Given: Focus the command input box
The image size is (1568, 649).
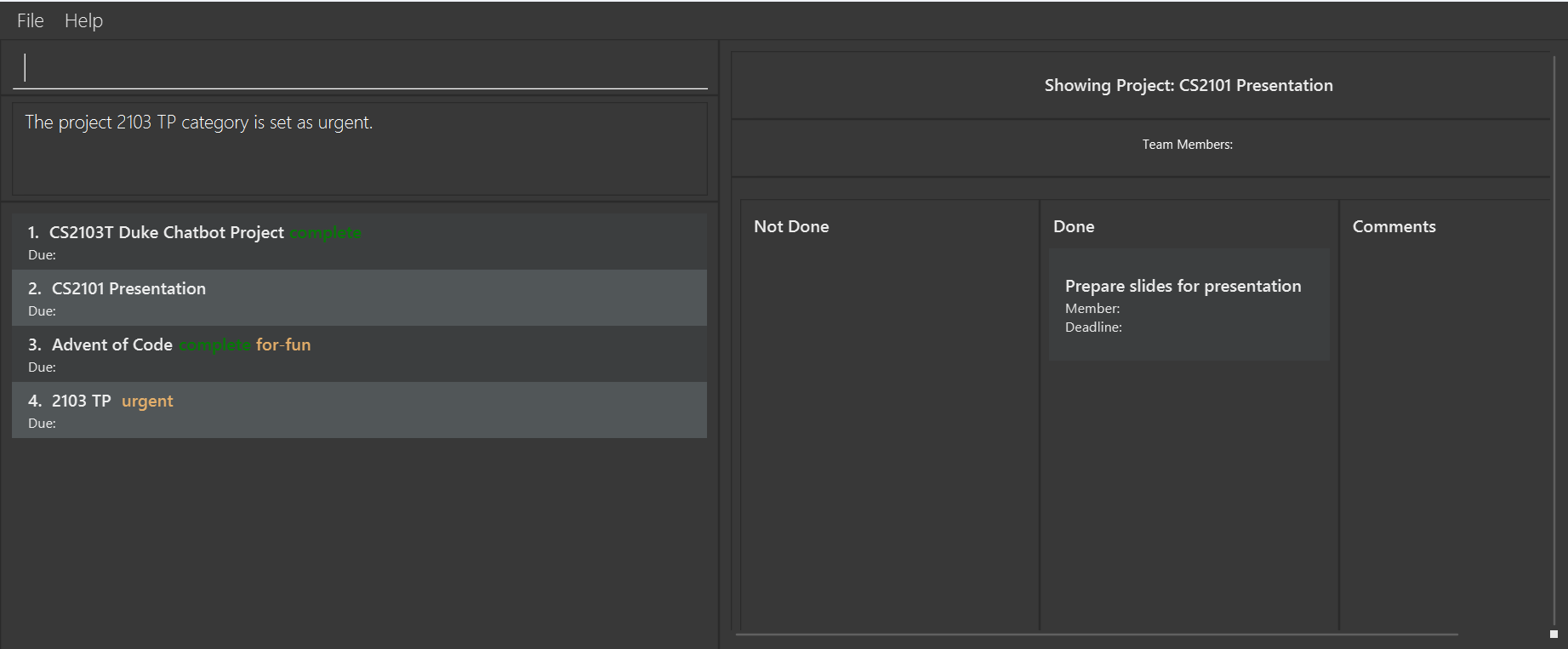Looking at the screenshot, I should [360, 67].
